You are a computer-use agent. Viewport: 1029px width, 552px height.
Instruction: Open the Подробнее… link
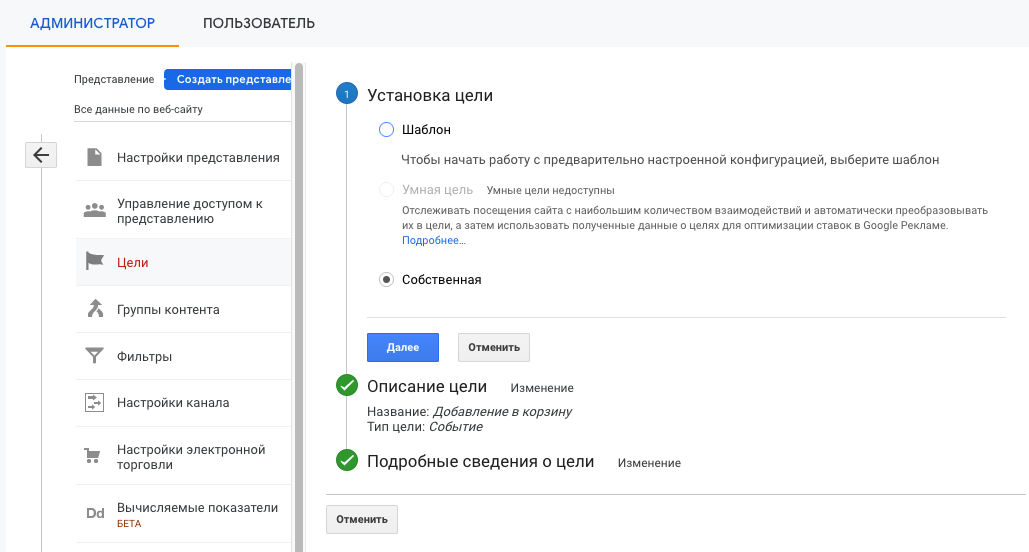[434, 241]
